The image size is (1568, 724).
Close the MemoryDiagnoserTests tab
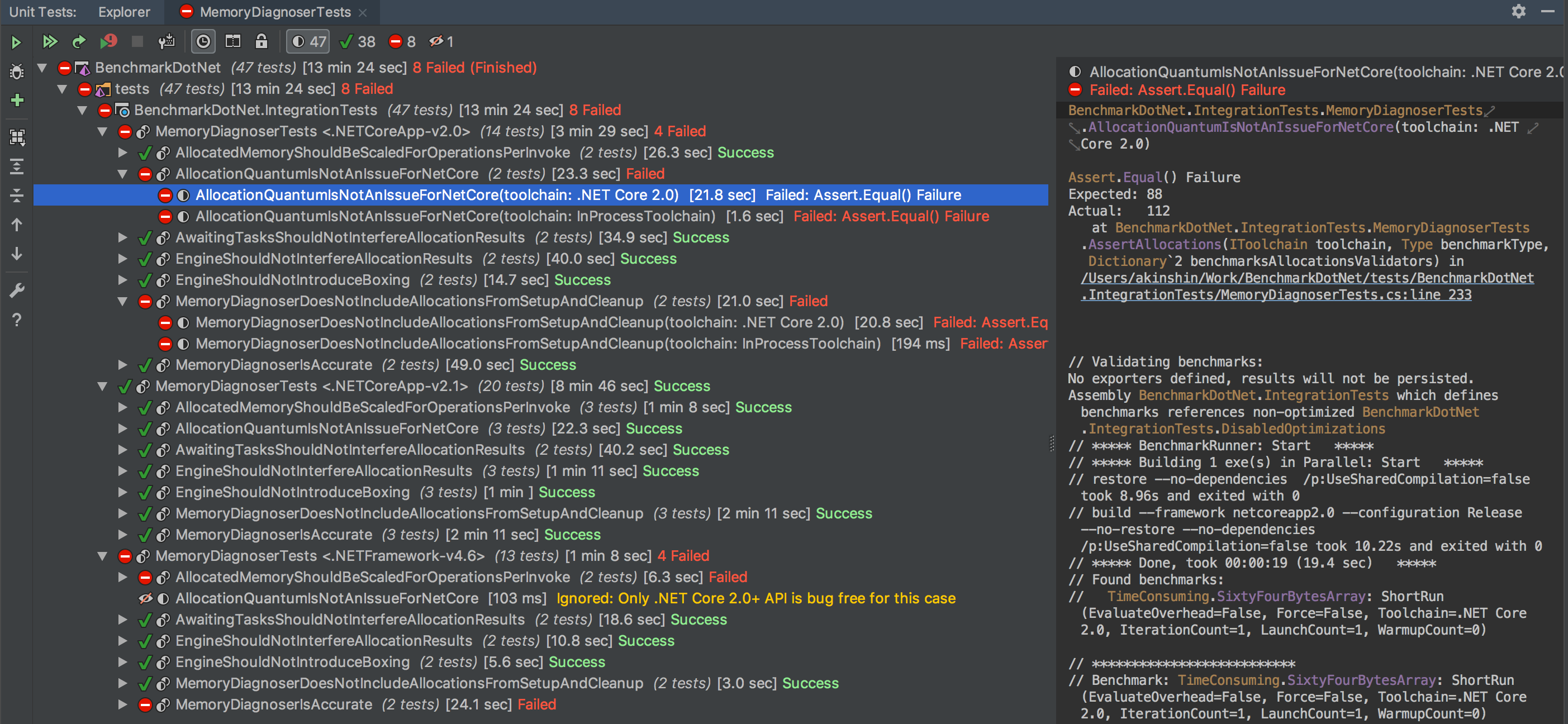click(363, 12)
